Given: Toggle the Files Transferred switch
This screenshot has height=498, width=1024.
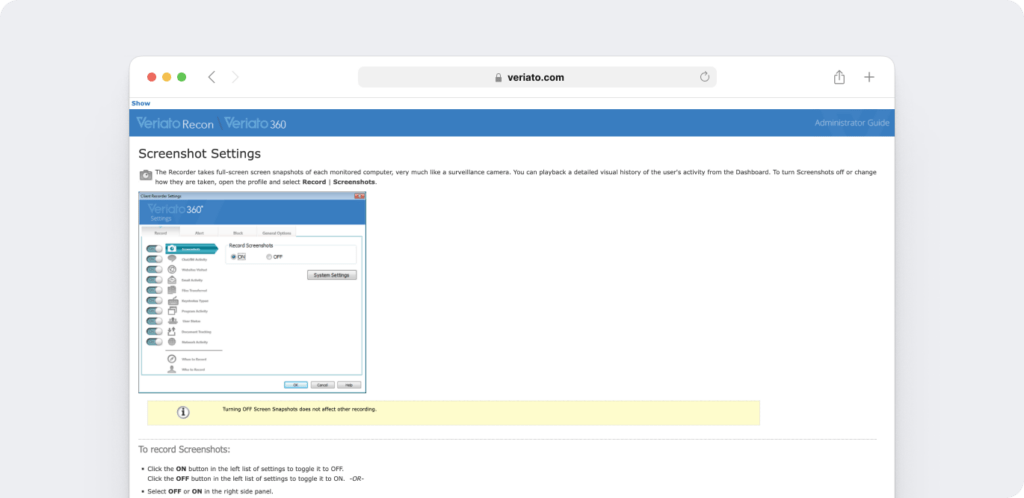Looking at the screenshot, I should 154,290.
